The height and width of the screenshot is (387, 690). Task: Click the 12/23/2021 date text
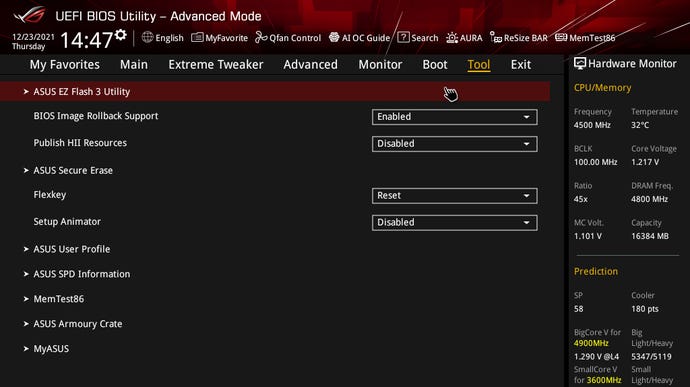(33, 37)
